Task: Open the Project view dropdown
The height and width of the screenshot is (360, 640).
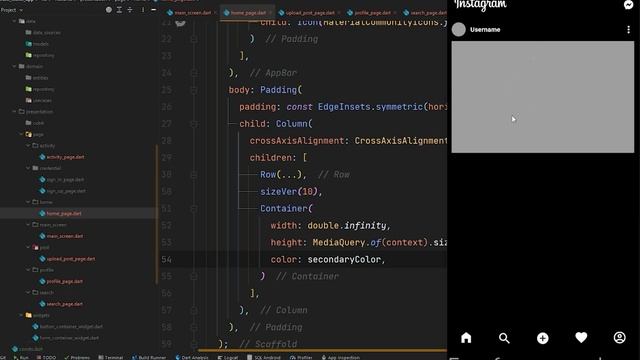Action: point(11,10)
